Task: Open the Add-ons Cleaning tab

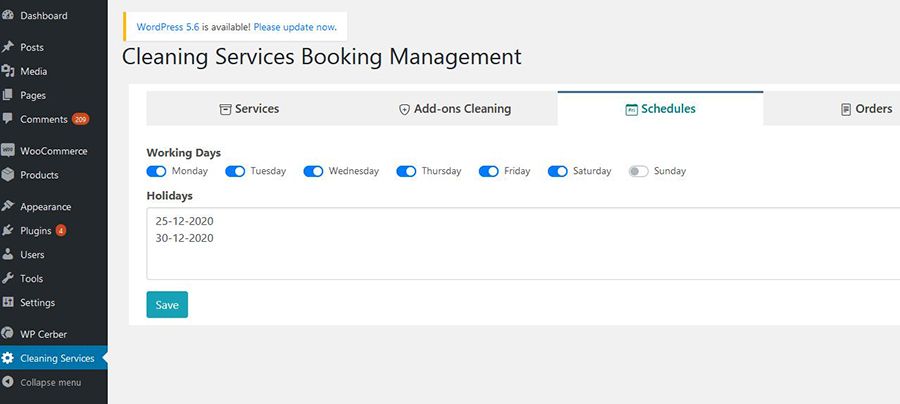Action: (455, 108)
